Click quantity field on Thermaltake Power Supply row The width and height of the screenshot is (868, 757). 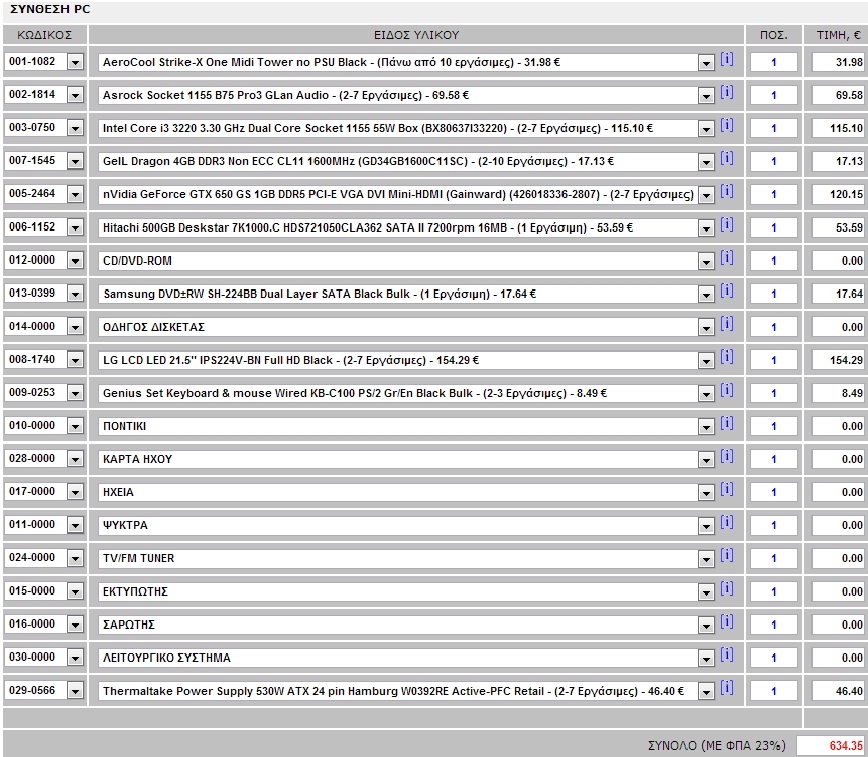click(774, 691)
